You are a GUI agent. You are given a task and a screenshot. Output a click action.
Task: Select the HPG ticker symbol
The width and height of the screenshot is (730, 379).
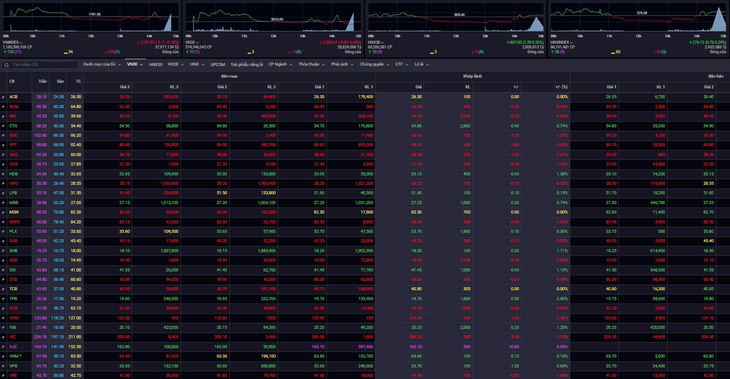click(13, 183)
